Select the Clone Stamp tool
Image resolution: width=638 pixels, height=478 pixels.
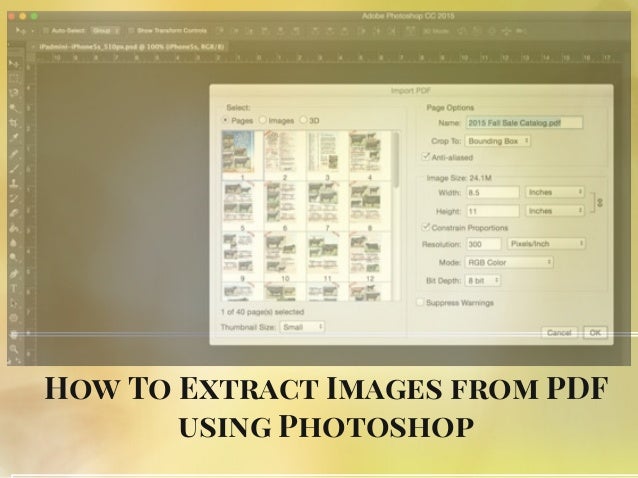pos(14,183)
